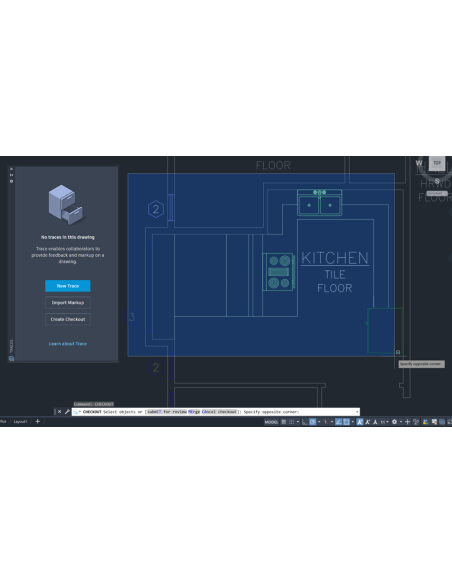Click the TILE label below KITCHEN
The height and width of the screenshot is (584, 452).
click(335, 274)
